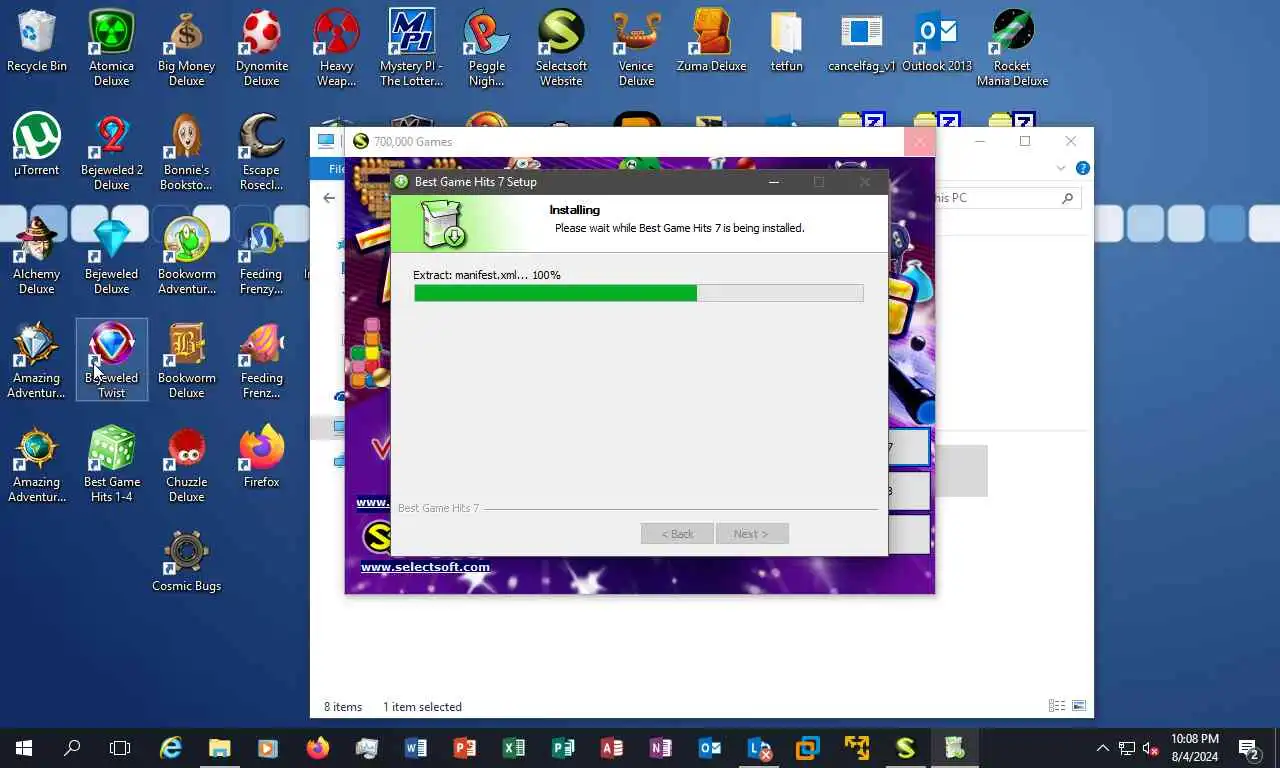Open the muted volume tray icon

click(1151, 748)
